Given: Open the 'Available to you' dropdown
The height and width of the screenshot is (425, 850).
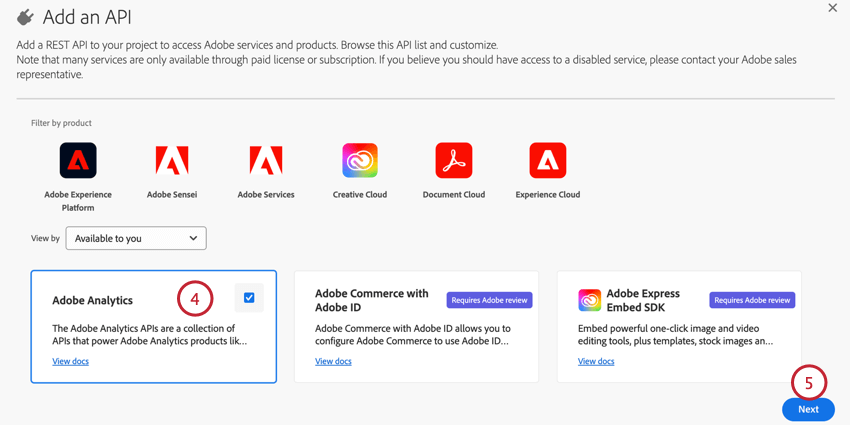Looking at the screenshot, I should pos(136,238).
